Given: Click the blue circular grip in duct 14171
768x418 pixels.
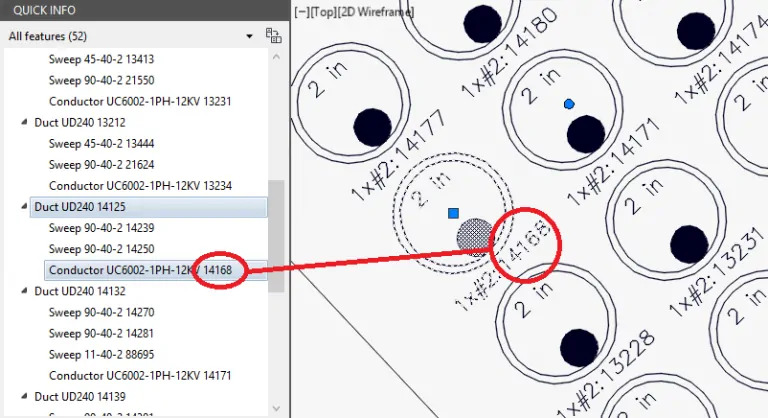Looking at the screenshot, I should tap(569, 104).
